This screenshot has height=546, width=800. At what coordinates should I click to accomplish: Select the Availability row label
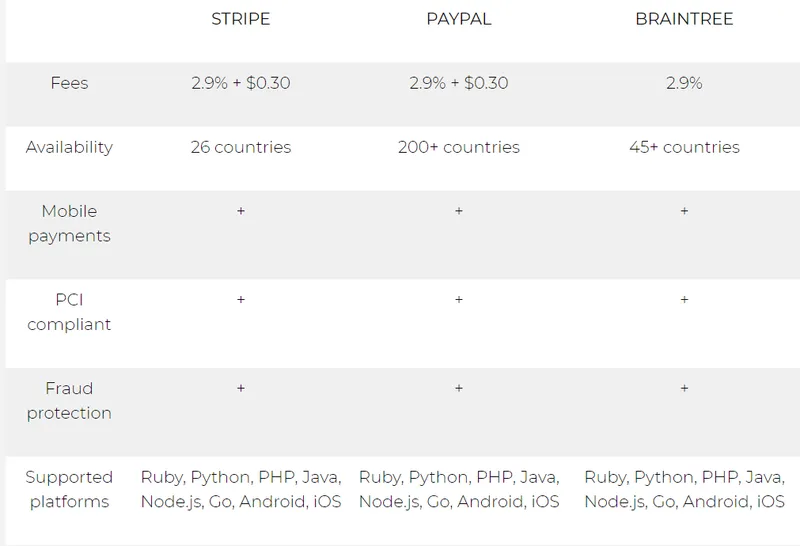69,147
